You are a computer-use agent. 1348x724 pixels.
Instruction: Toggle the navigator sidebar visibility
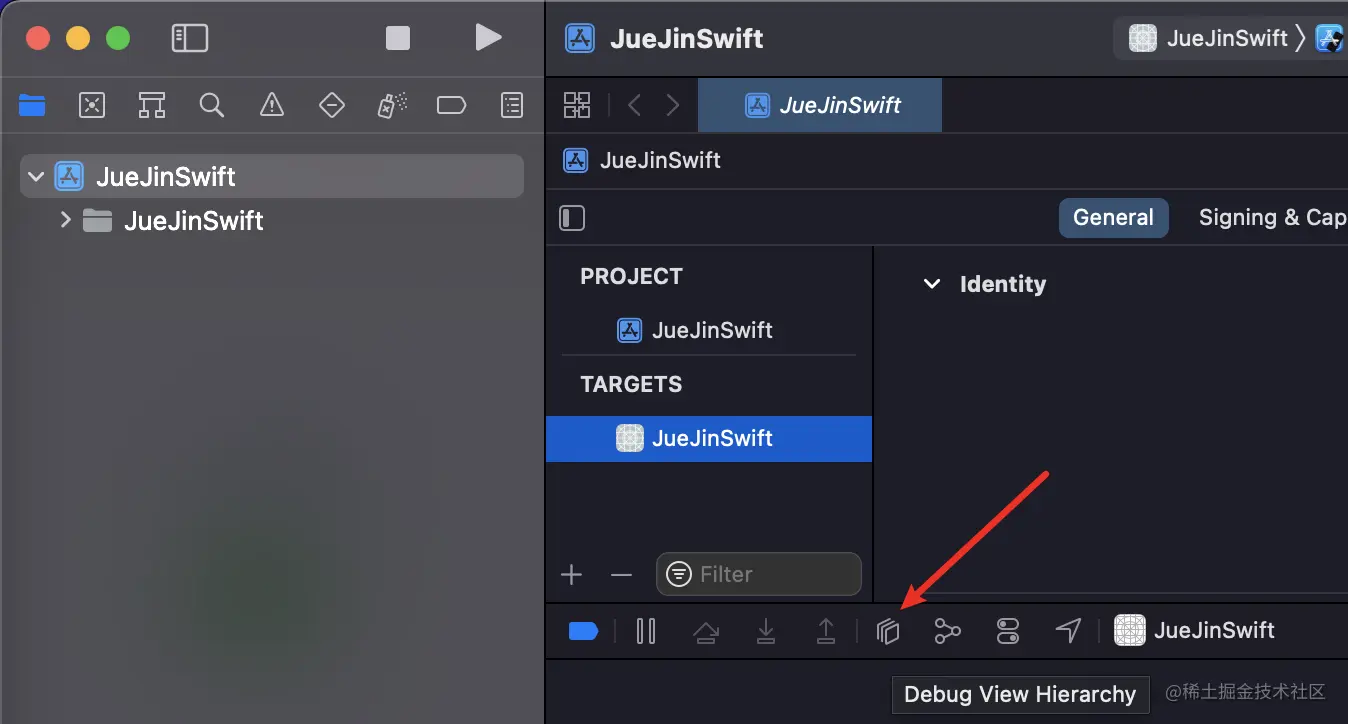point(190,38)
